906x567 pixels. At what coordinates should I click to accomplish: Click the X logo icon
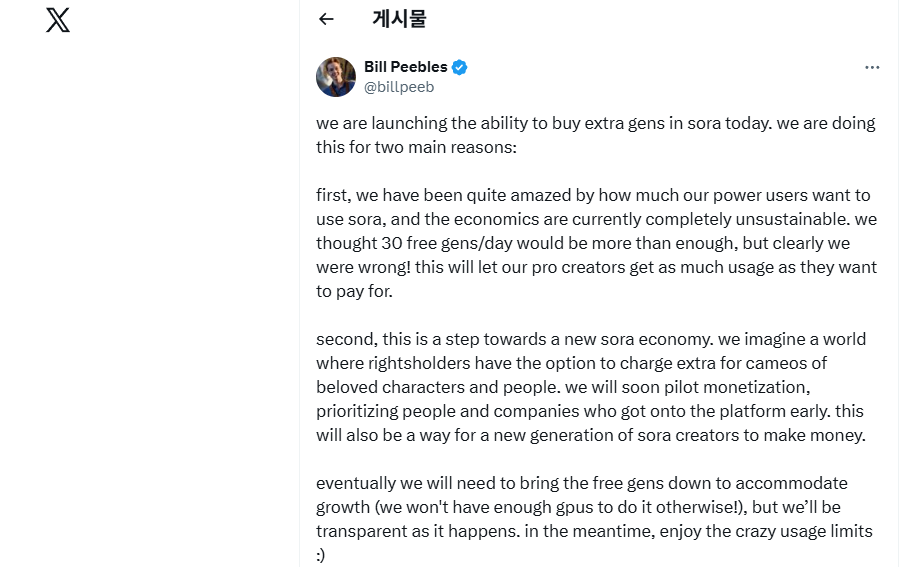58,20
